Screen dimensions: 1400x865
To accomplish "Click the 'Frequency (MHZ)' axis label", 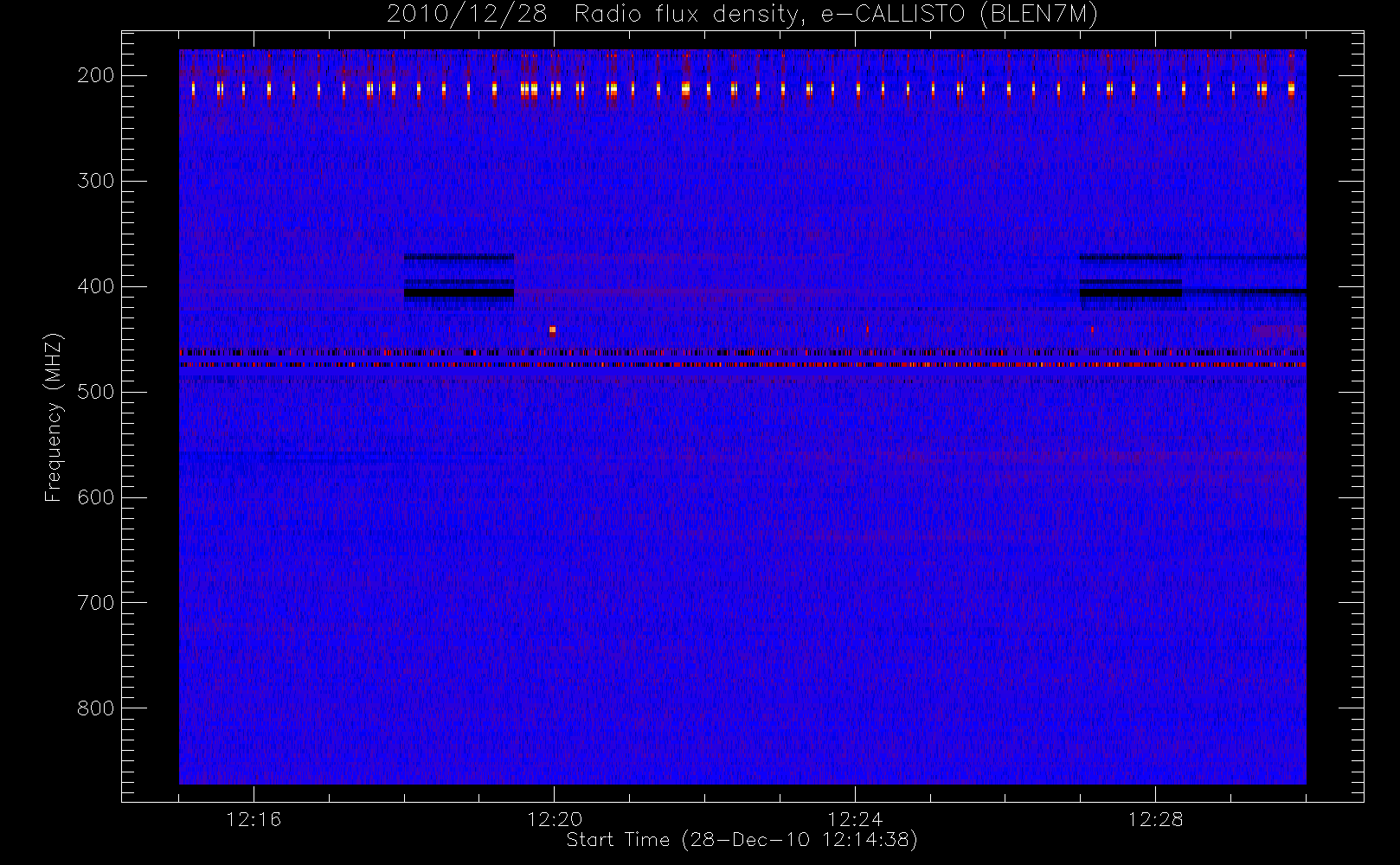I will click(54, 417).
